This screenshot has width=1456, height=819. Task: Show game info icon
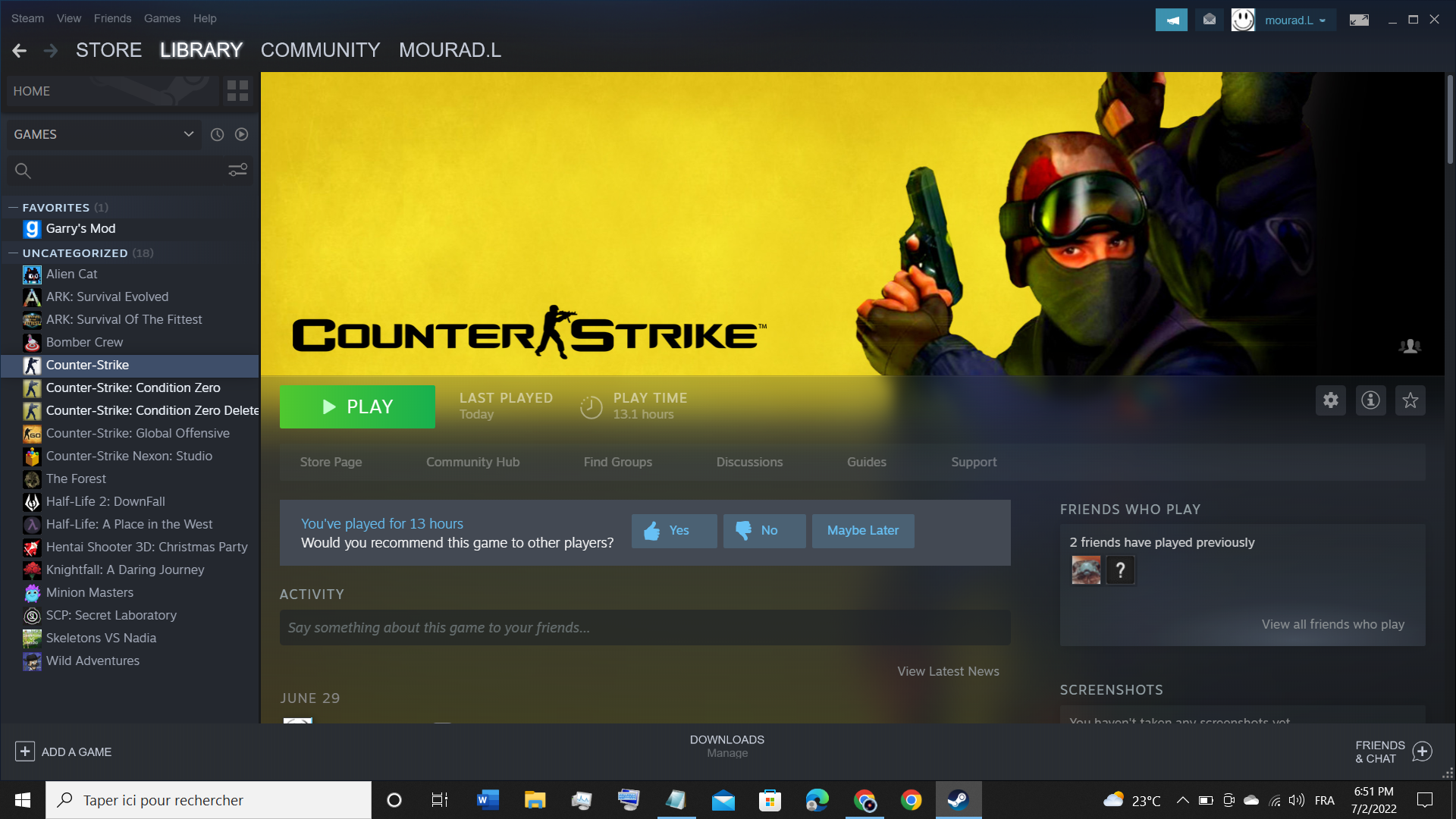pyautogui.click(x=1370, y=400)
